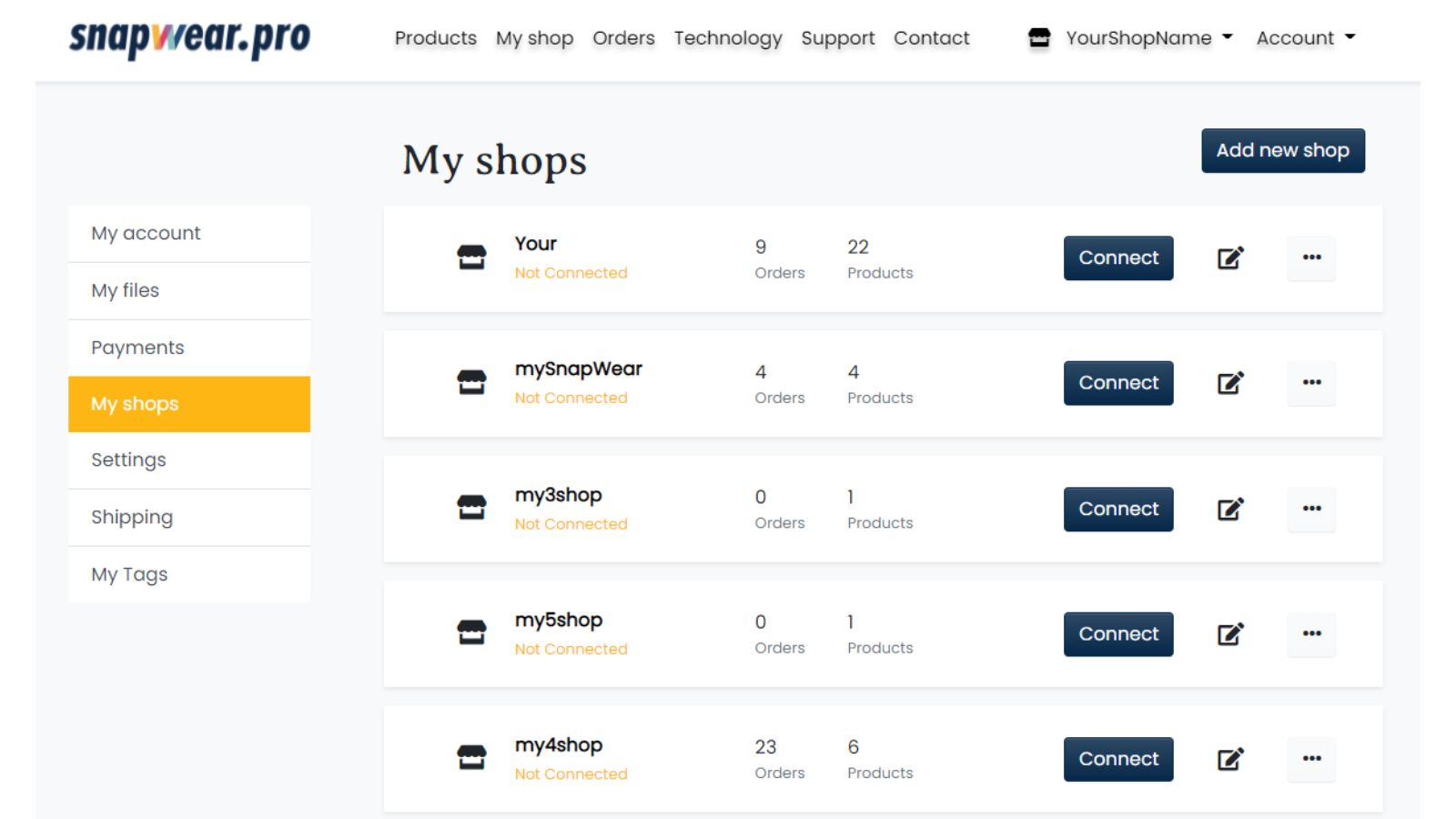Click 'Not Connected' status under my4shop
This screenshot has width=1456, height=819.
pos(571,773)
